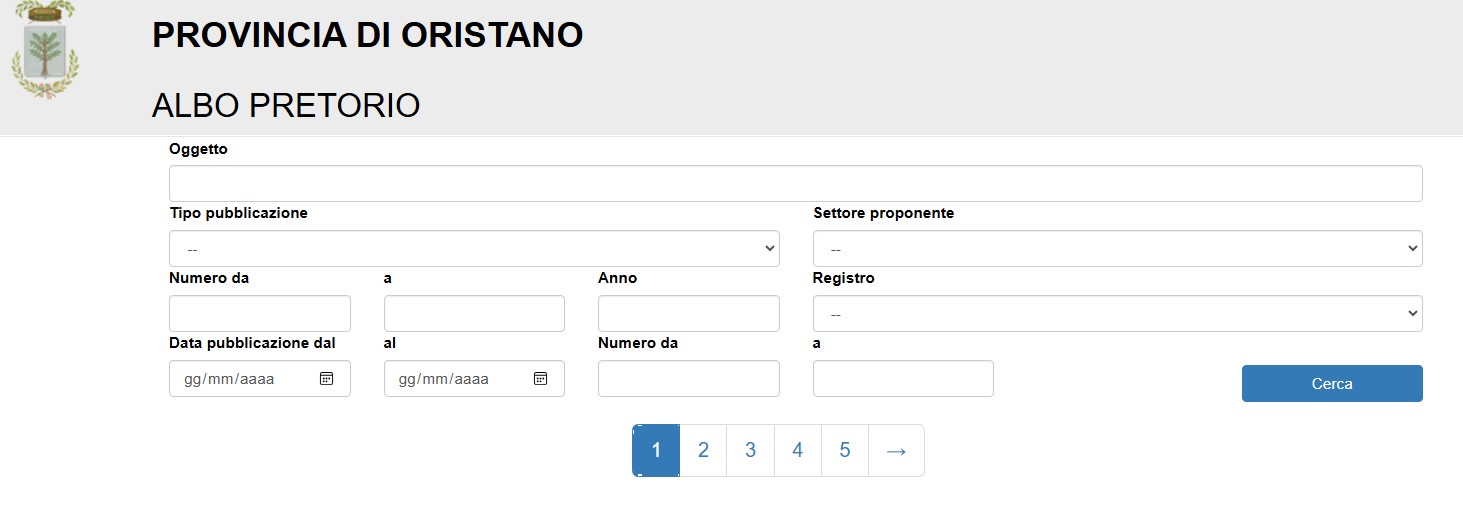Select page 1 in pagination
This screenshot has width=1463, height=506.
(x=656, y=451)
